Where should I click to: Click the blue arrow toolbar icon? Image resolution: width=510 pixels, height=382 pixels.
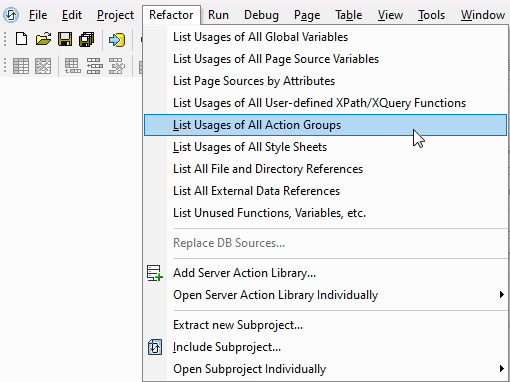(117, 40)
